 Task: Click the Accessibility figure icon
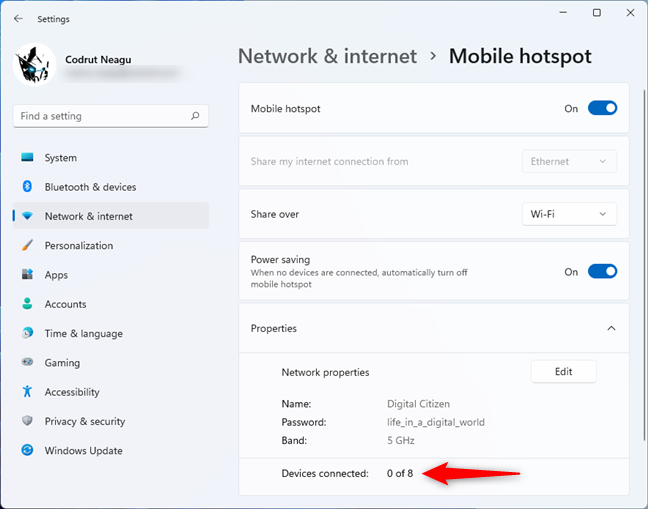pos(27,391)
